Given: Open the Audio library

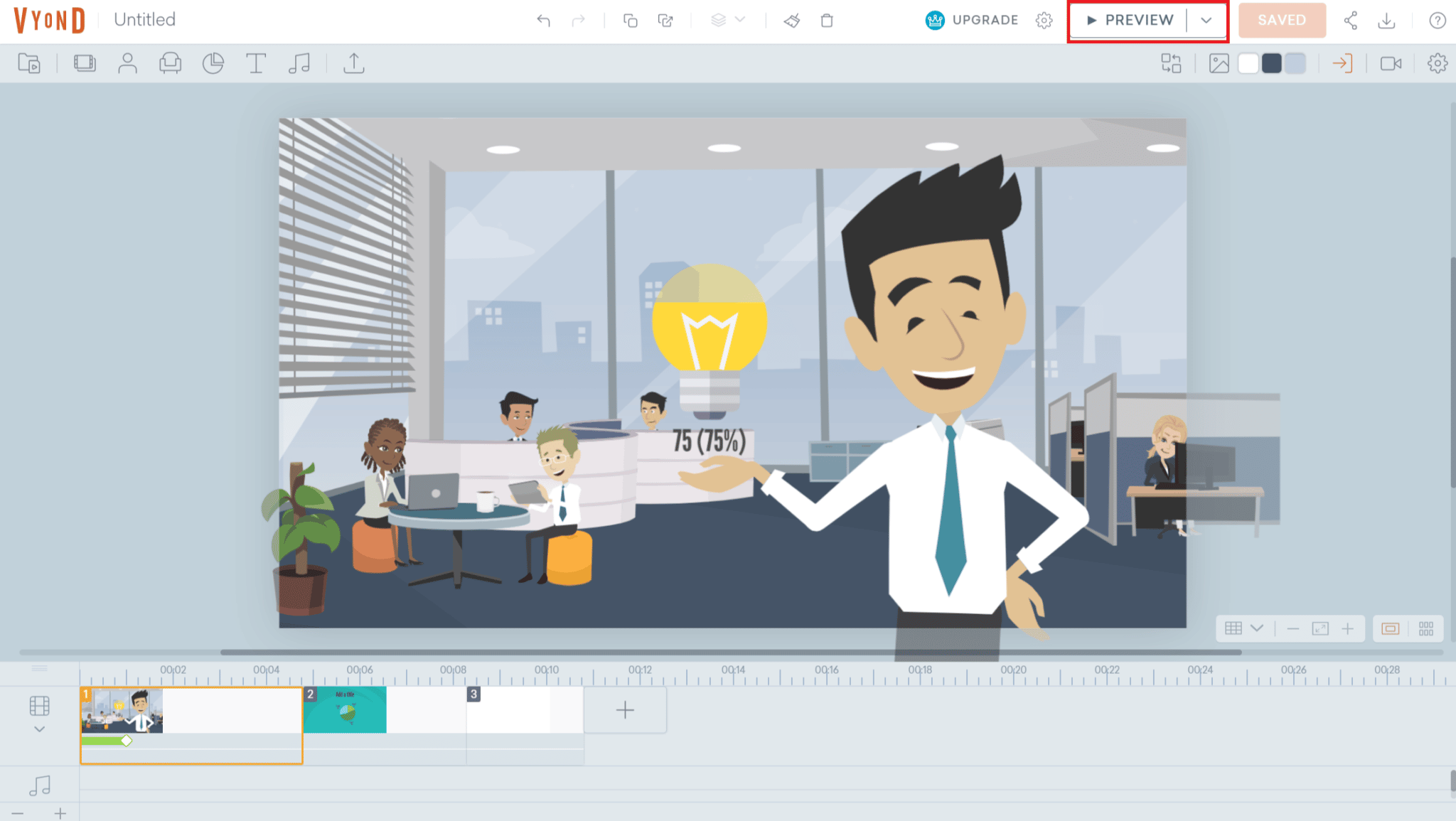Looking at the screenshot, I should pos(299,63).
